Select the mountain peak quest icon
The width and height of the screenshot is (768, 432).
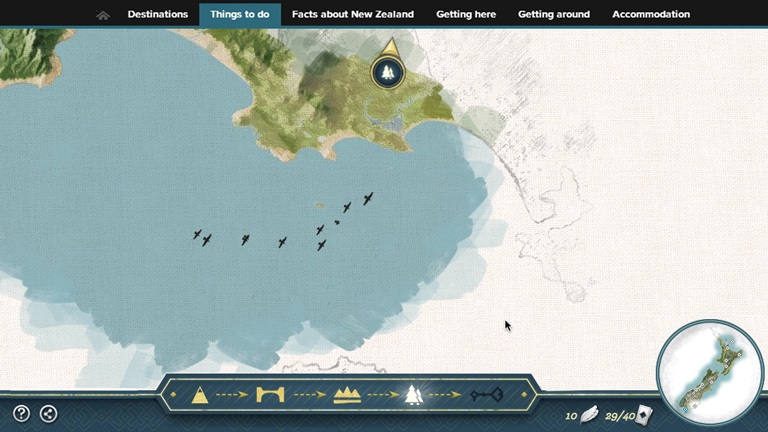(x=200, y=395)
